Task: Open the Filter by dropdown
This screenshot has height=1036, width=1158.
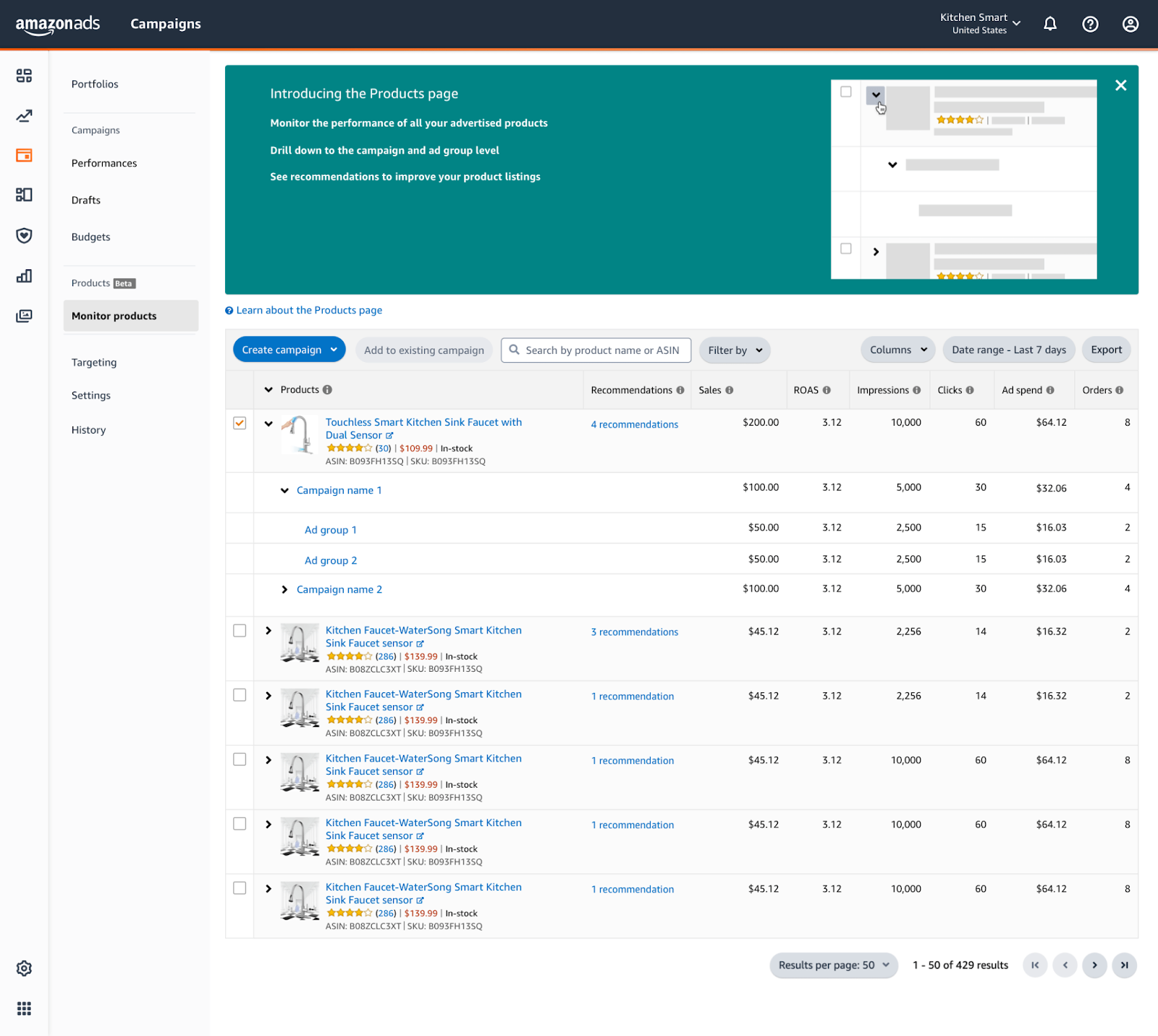Action: (x=734, y=350)
